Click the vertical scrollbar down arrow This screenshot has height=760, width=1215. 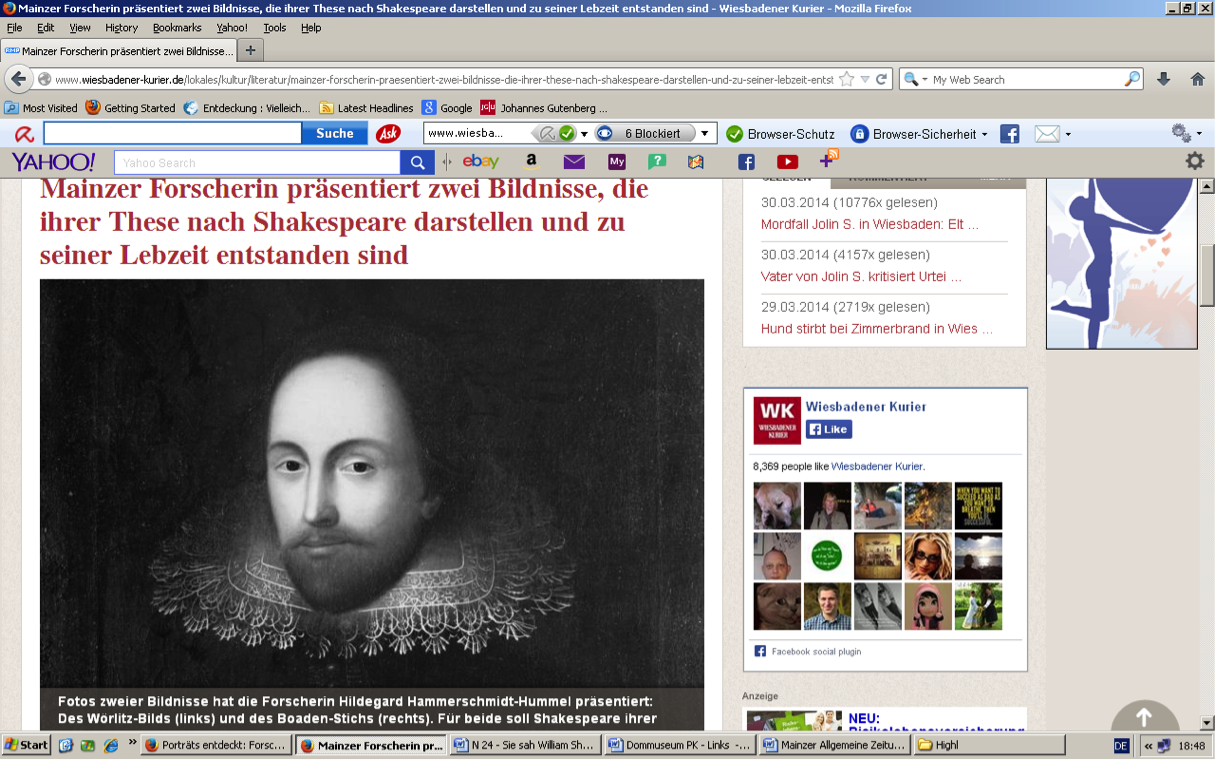(x=1206, y=722)
